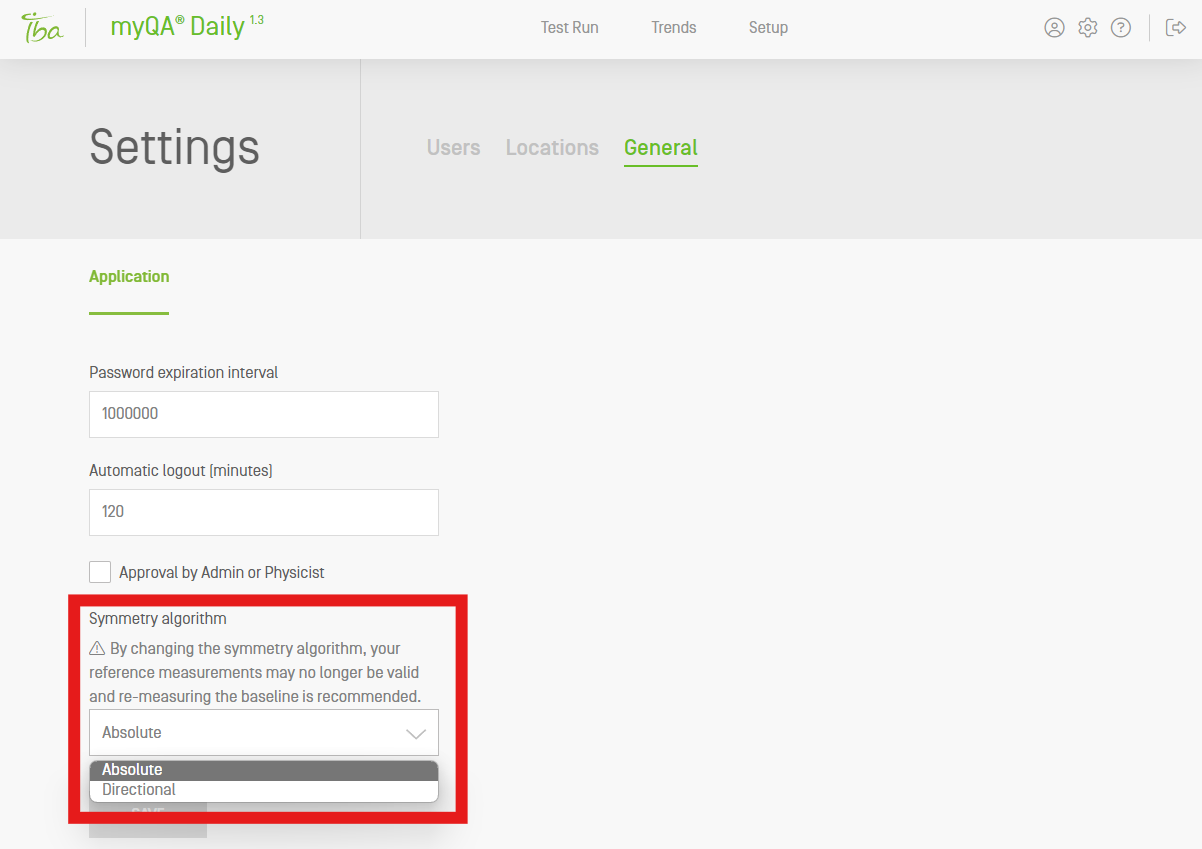Image resolution: width=1202 pixels, height=849 pixels.
Task: Switch to the Locations tab
Action: [552, 148]
